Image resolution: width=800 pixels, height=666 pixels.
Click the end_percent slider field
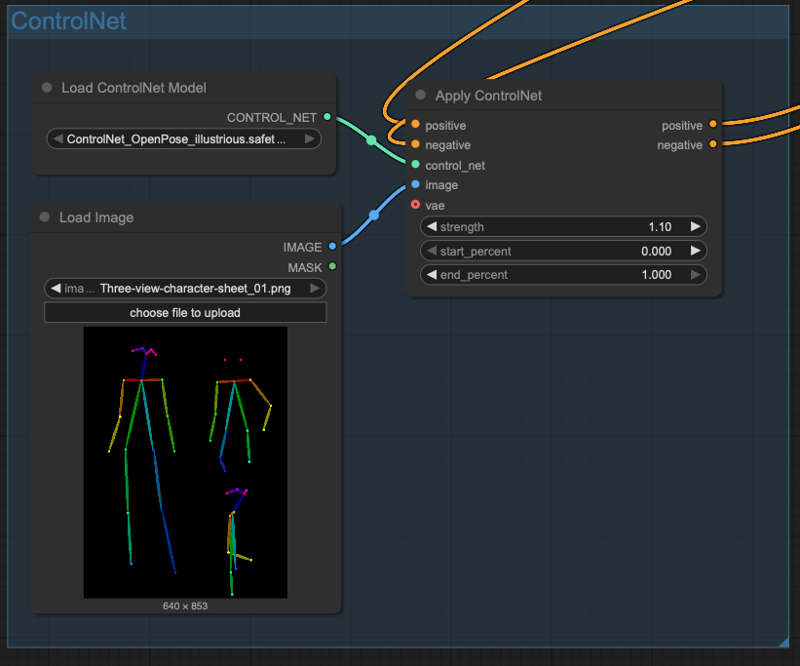tap(563, 275)
